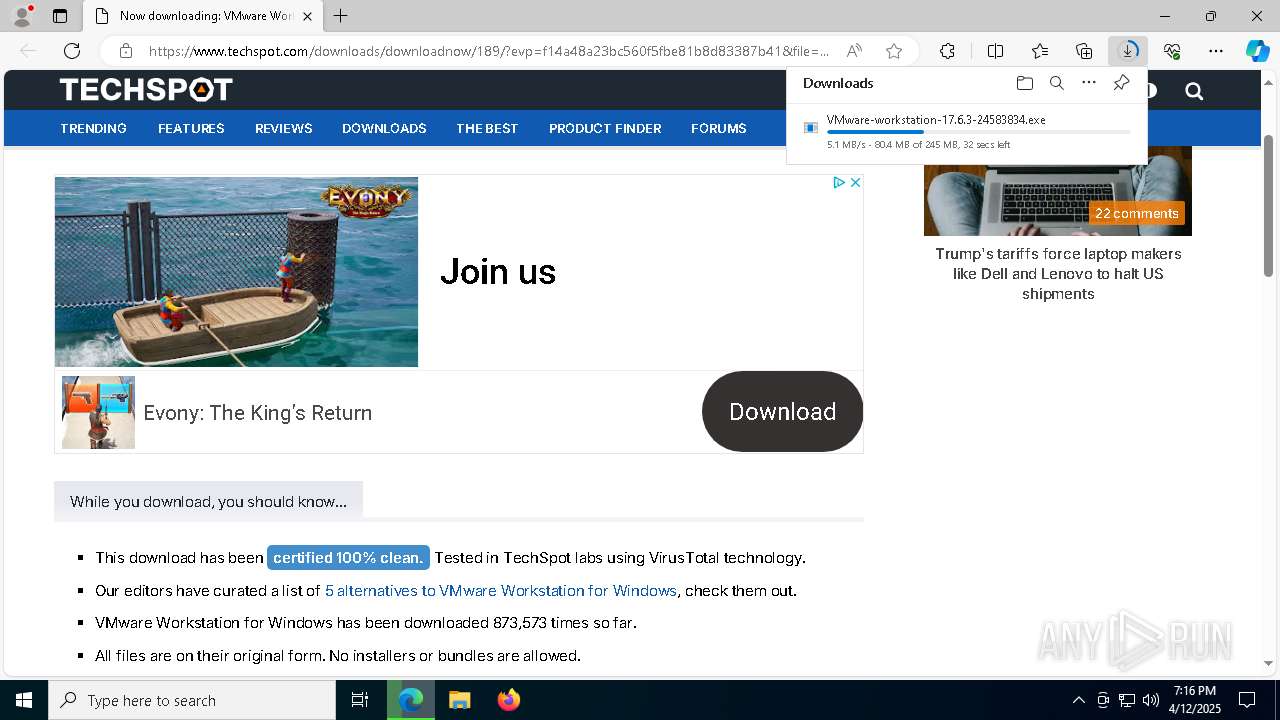Focus the taskbar search box
The height and width of the screenshot is (720, 1280).
(192, 700)
